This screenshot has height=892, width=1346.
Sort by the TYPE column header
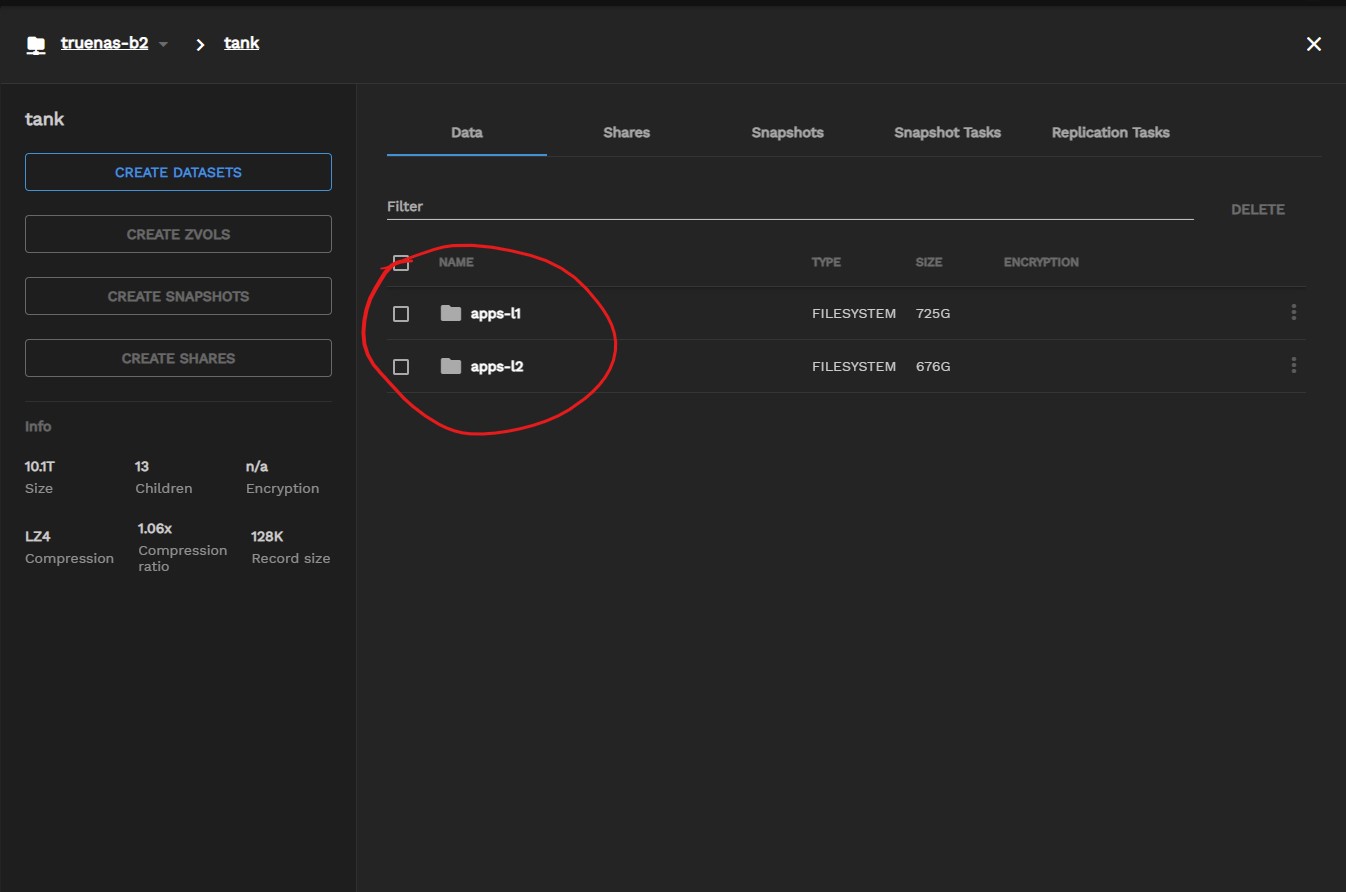coord(826,262)
